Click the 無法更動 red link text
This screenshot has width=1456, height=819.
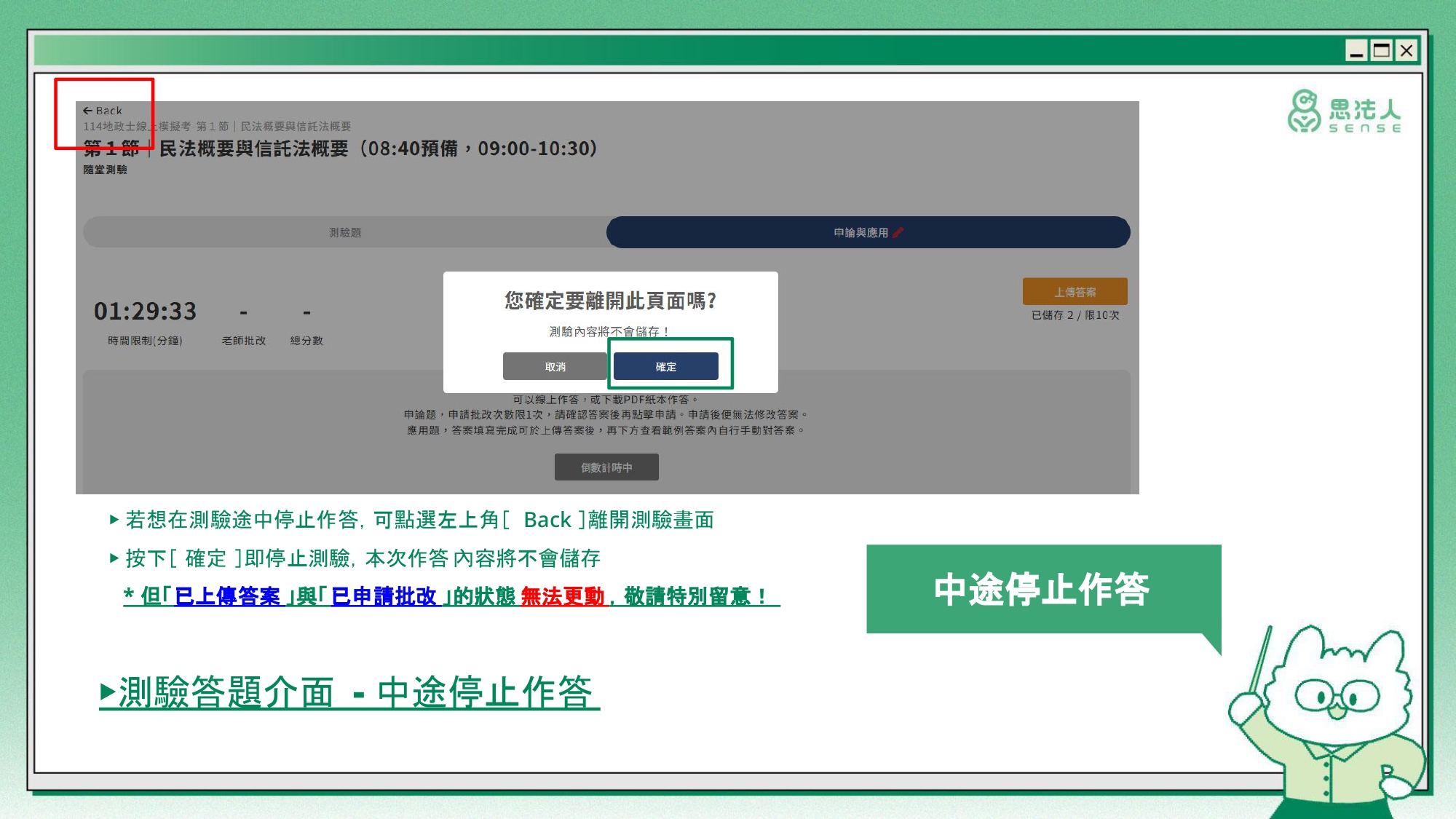pyautogui.click(x=562, y=596)
